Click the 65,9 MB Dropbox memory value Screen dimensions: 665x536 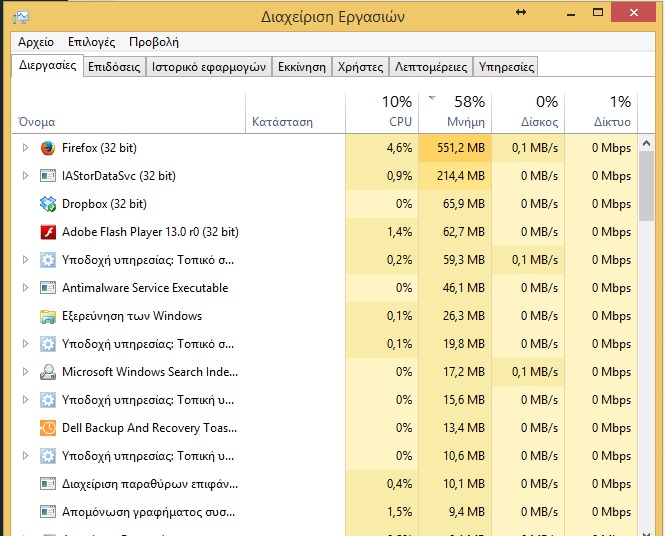[x=464, y=204]
